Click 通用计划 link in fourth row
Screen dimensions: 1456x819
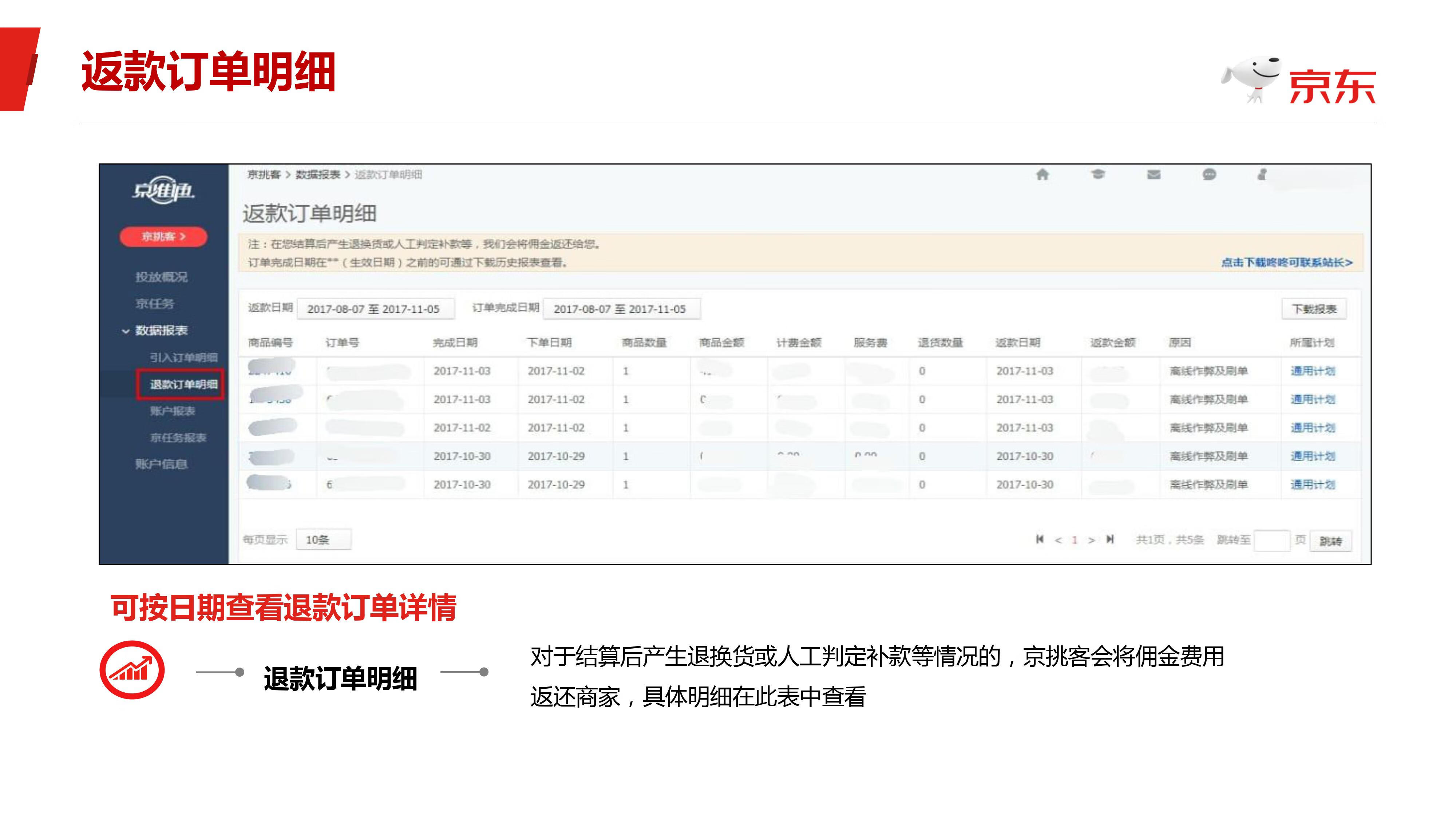1313,456
